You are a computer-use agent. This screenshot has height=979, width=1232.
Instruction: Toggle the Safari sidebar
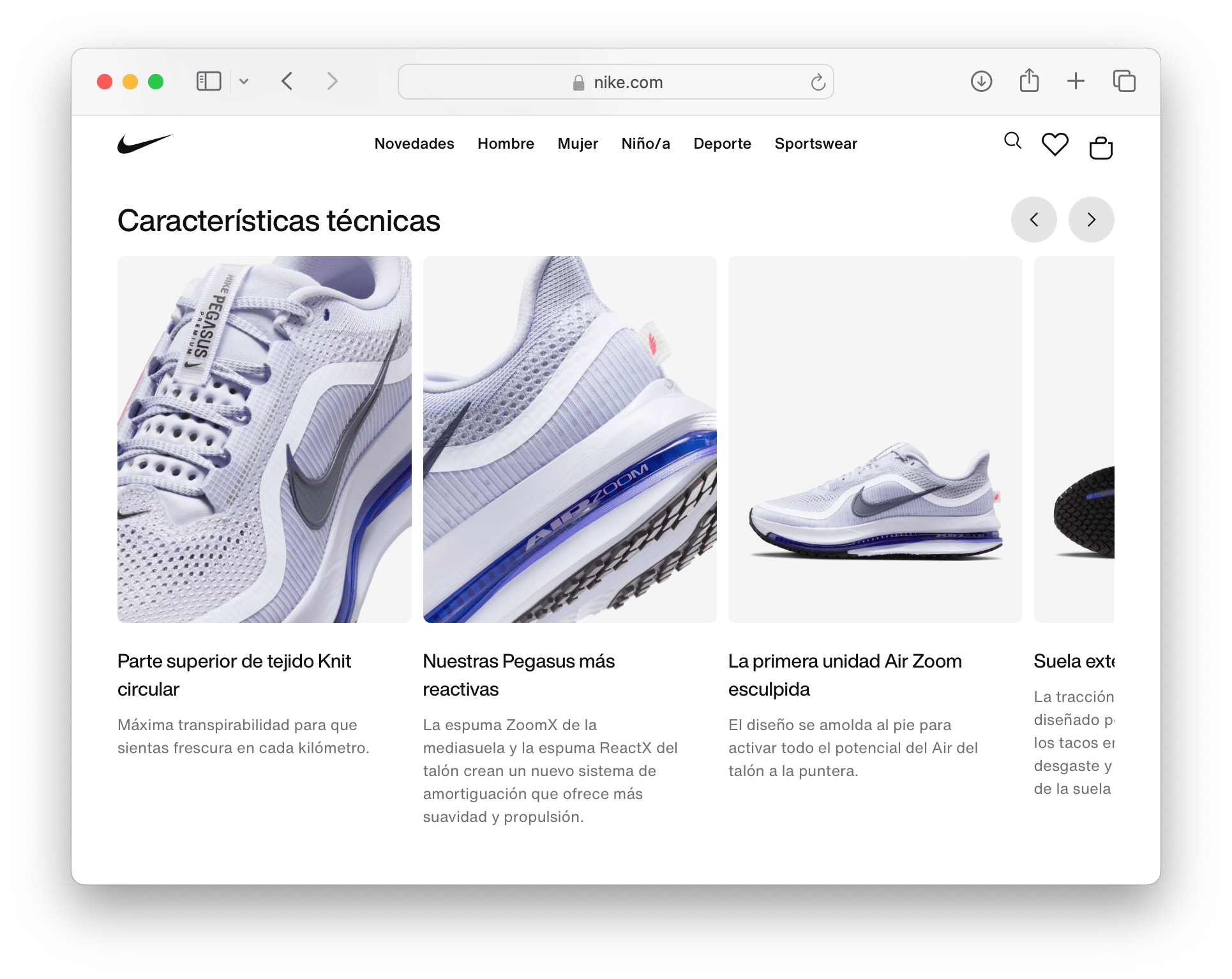[209, 81]
